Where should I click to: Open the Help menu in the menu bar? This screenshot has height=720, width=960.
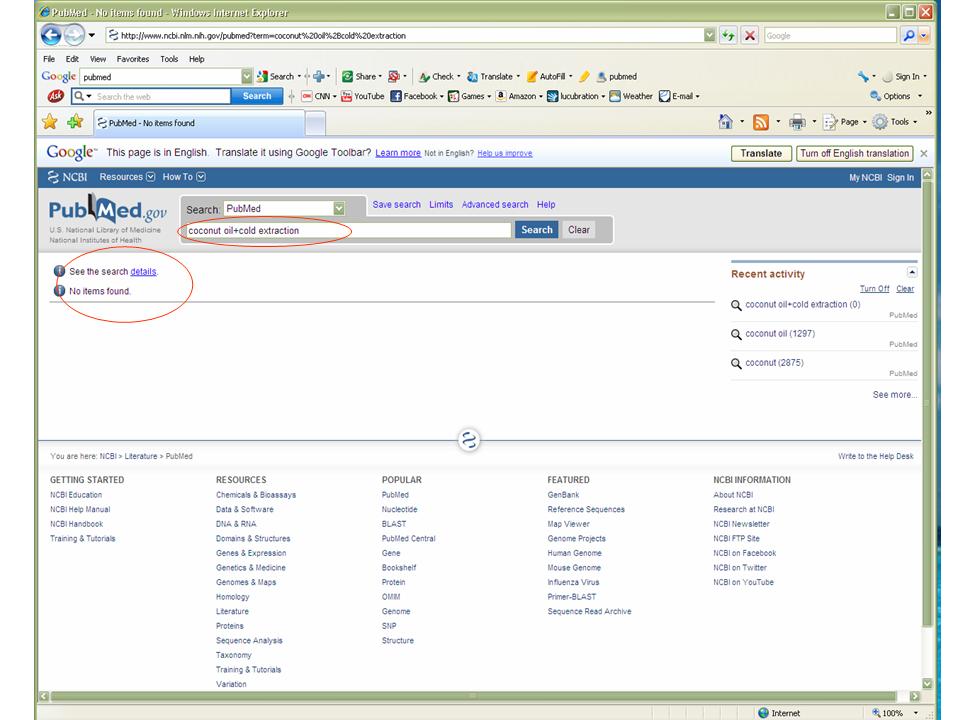(197, 59)
